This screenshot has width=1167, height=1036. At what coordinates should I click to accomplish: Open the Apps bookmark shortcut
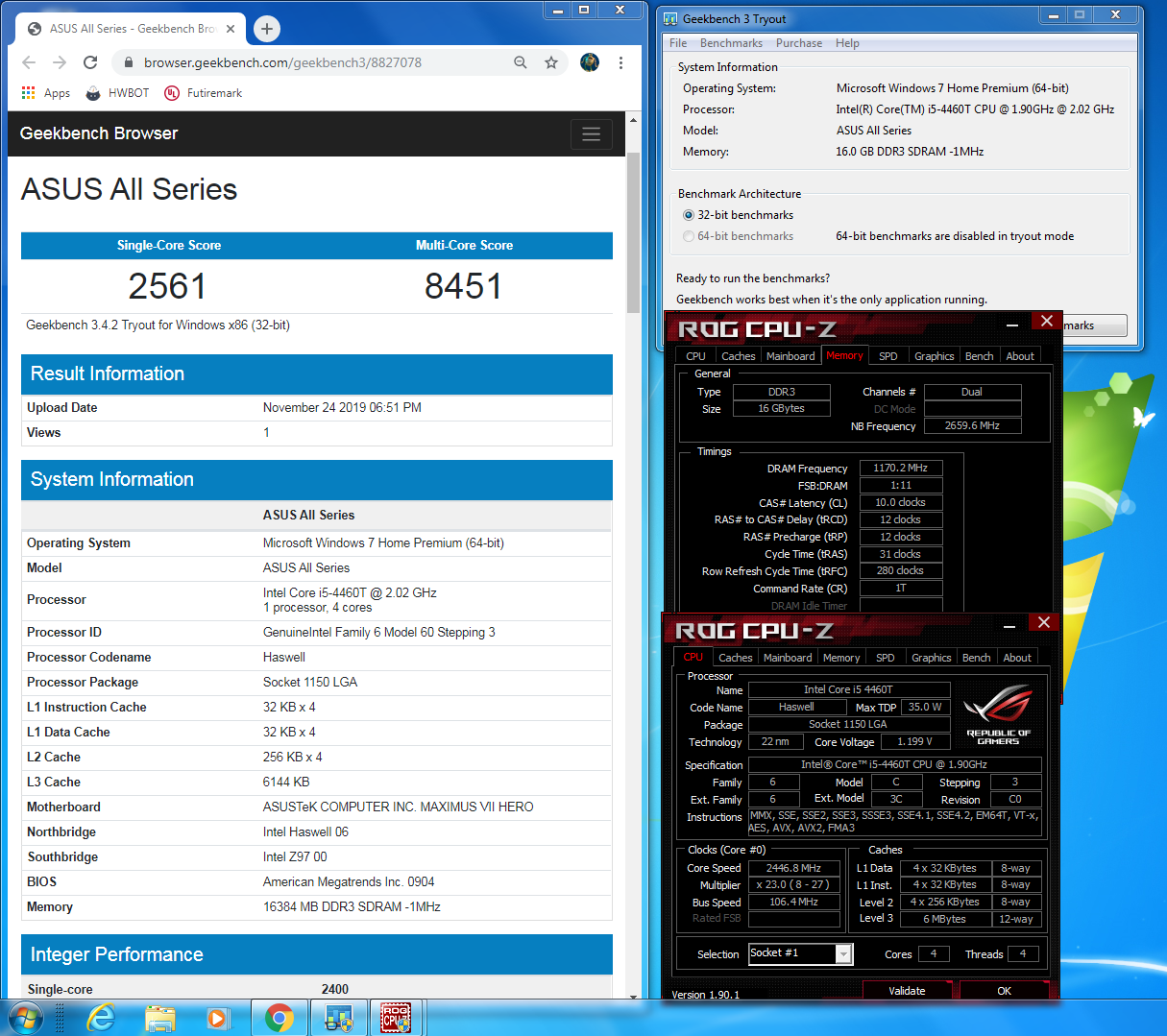coord(46,93)
